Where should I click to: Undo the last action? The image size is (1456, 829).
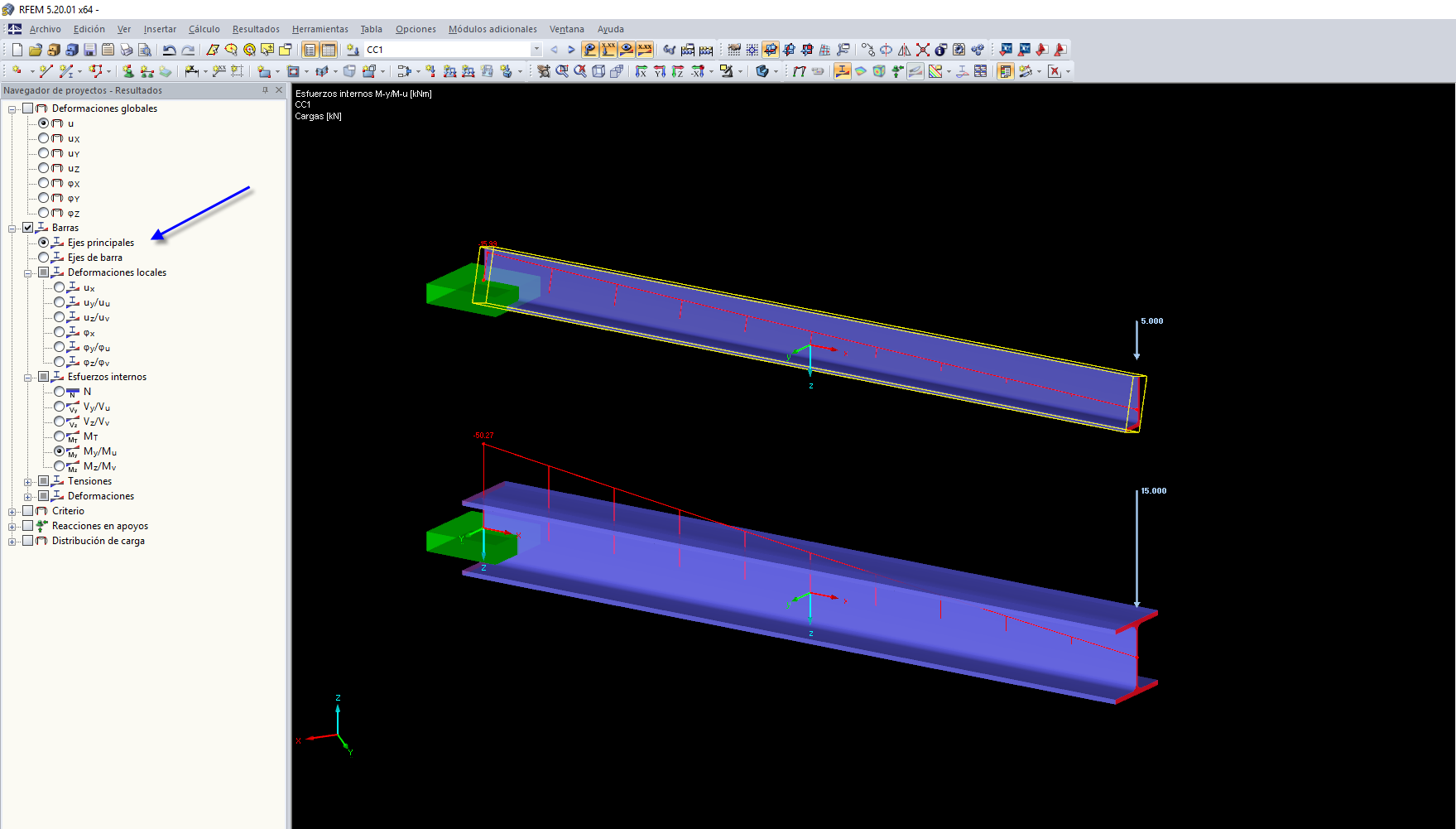coord(169,50)
